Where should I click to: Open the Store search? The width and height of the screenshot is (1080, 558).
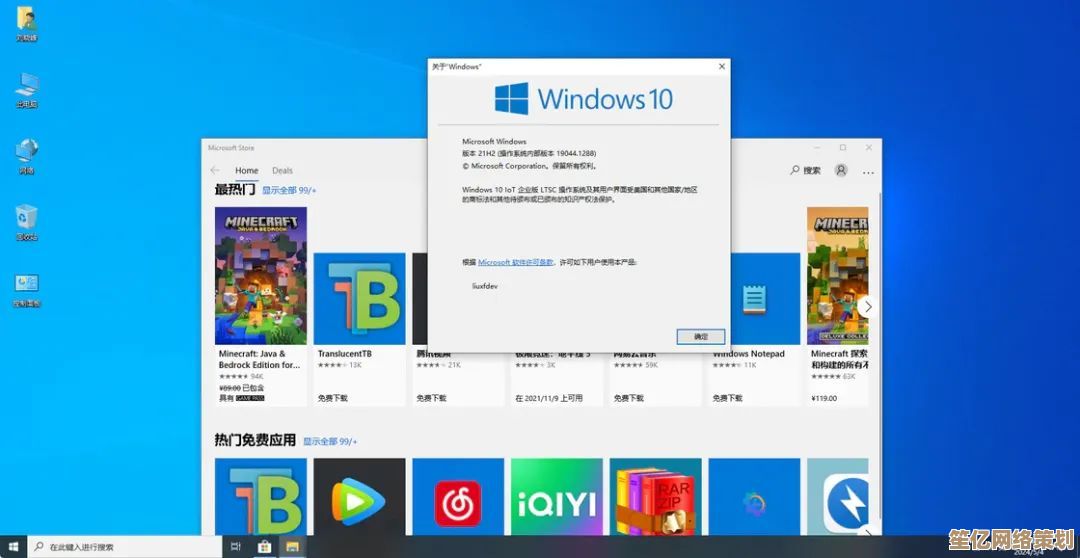coord(805,170)
